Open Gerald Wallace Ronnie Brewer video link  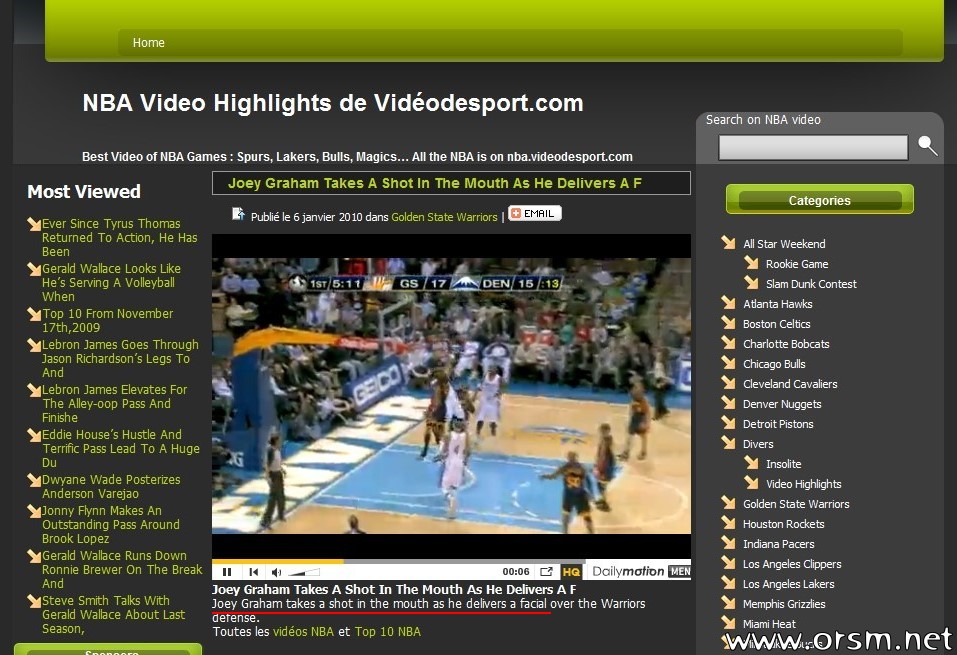tap(122, 570)
